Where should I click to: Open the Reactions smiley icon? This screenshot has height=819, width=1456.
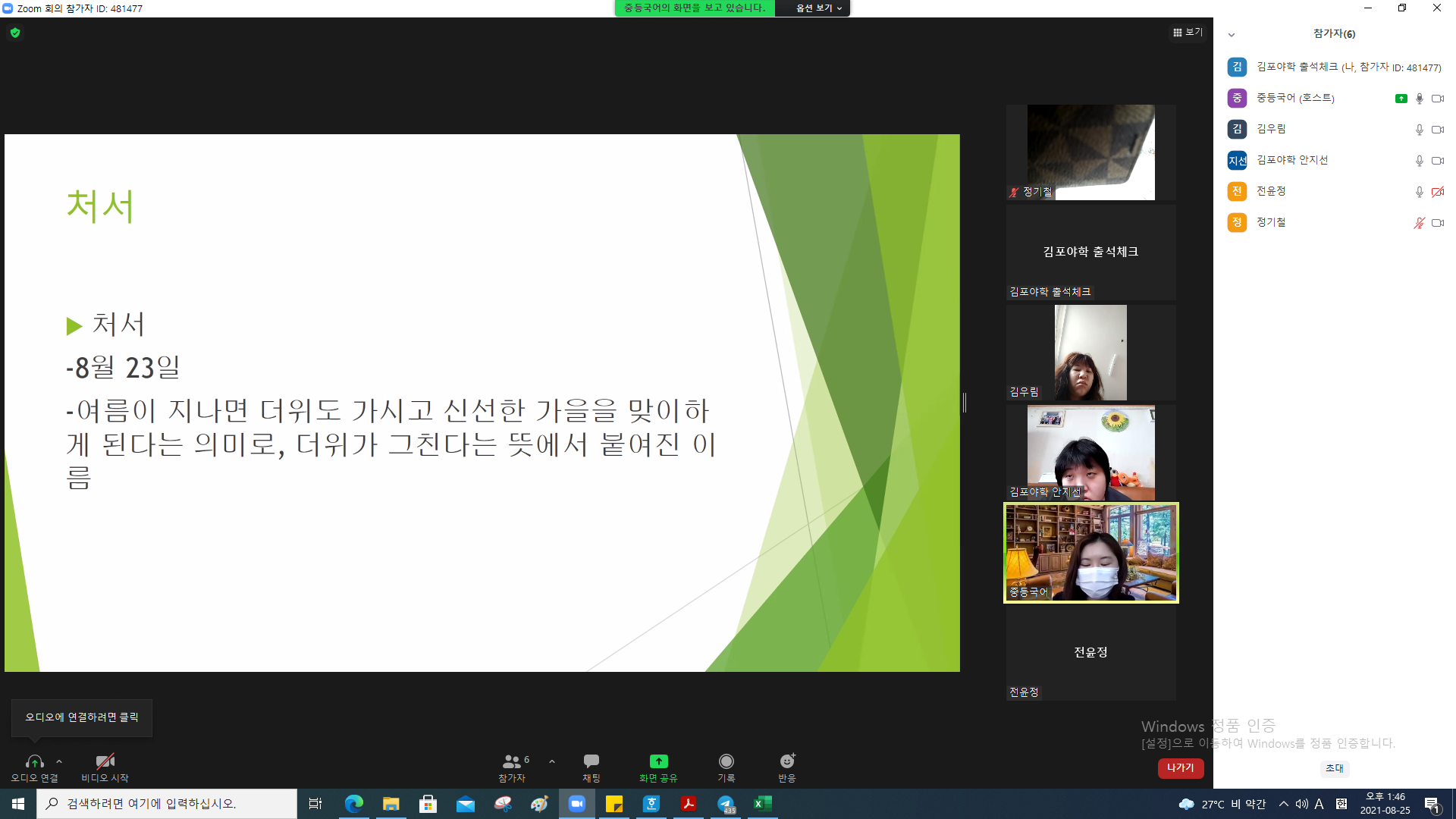[787, 761]
